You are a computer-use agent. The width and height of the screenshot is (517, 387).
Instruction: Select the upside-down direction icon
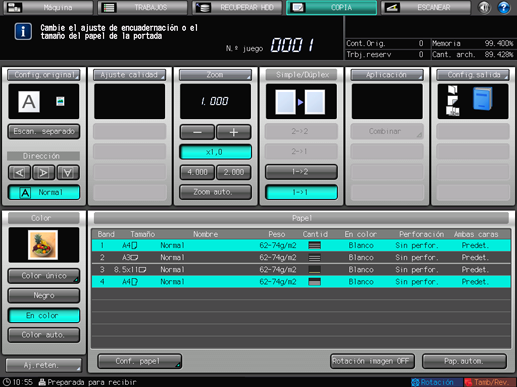(68, 172)
